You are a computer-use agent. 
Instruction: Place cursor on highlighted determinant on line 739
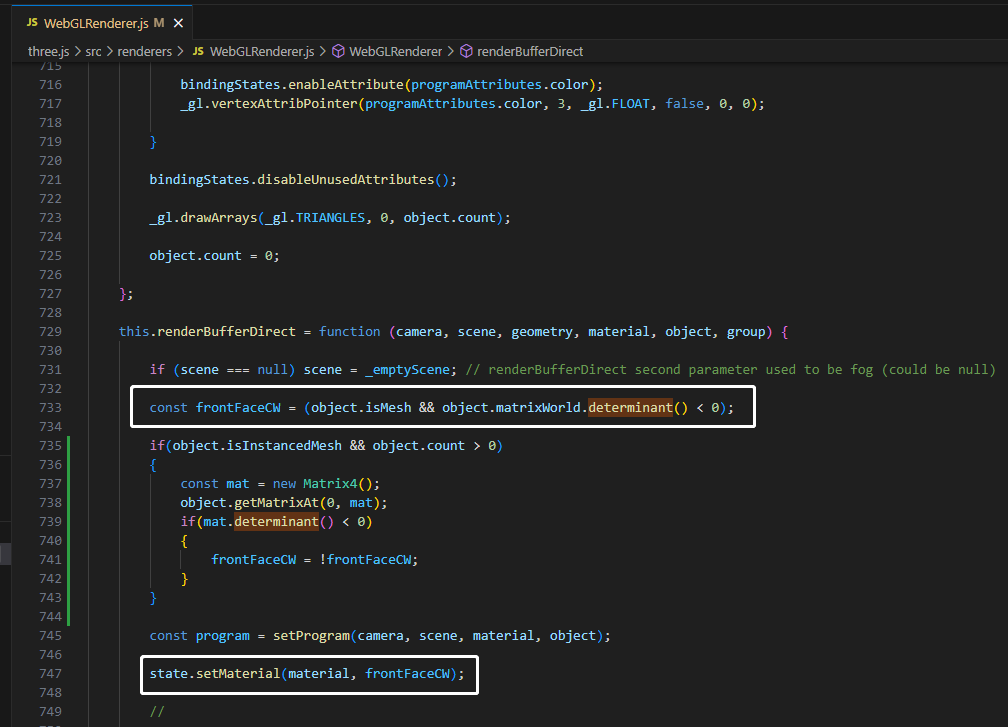coord(276,521)
